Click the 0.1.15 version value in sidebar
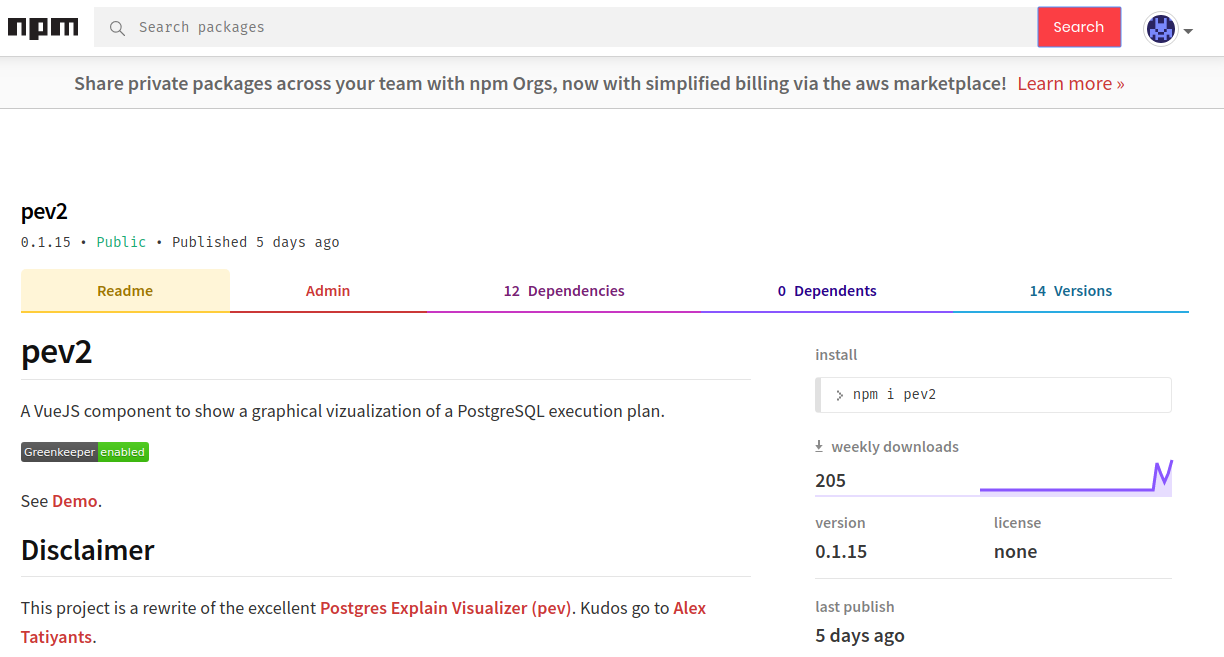 click(x=841, y=551)
